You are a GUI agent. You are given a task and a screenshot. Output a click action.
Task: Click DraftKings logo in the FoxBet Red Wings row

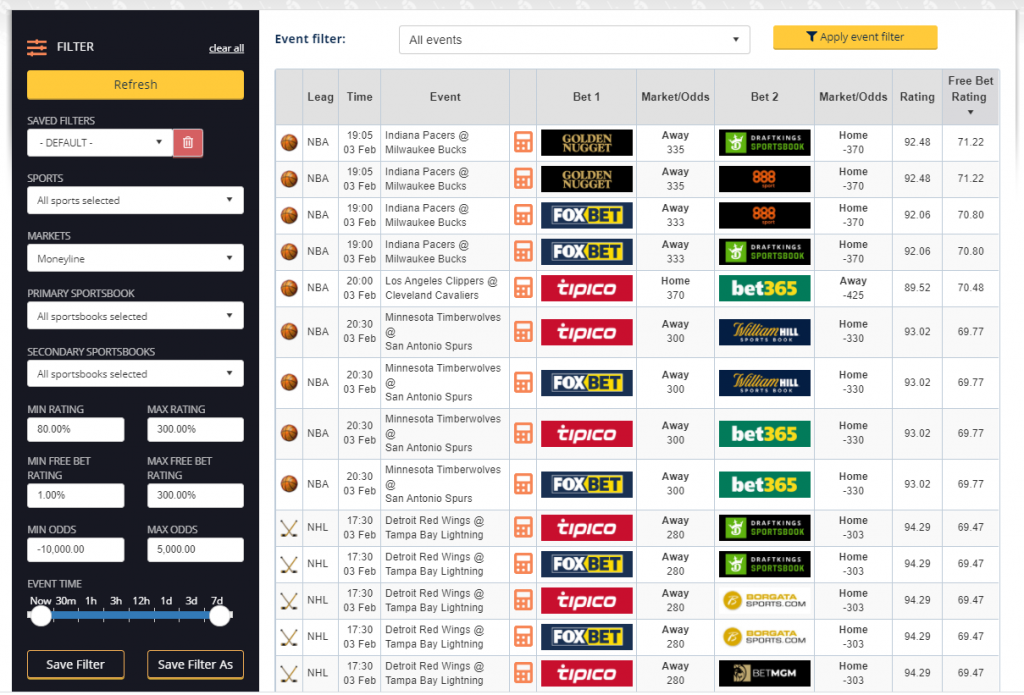pyautogui.click(x=764, y=564)
